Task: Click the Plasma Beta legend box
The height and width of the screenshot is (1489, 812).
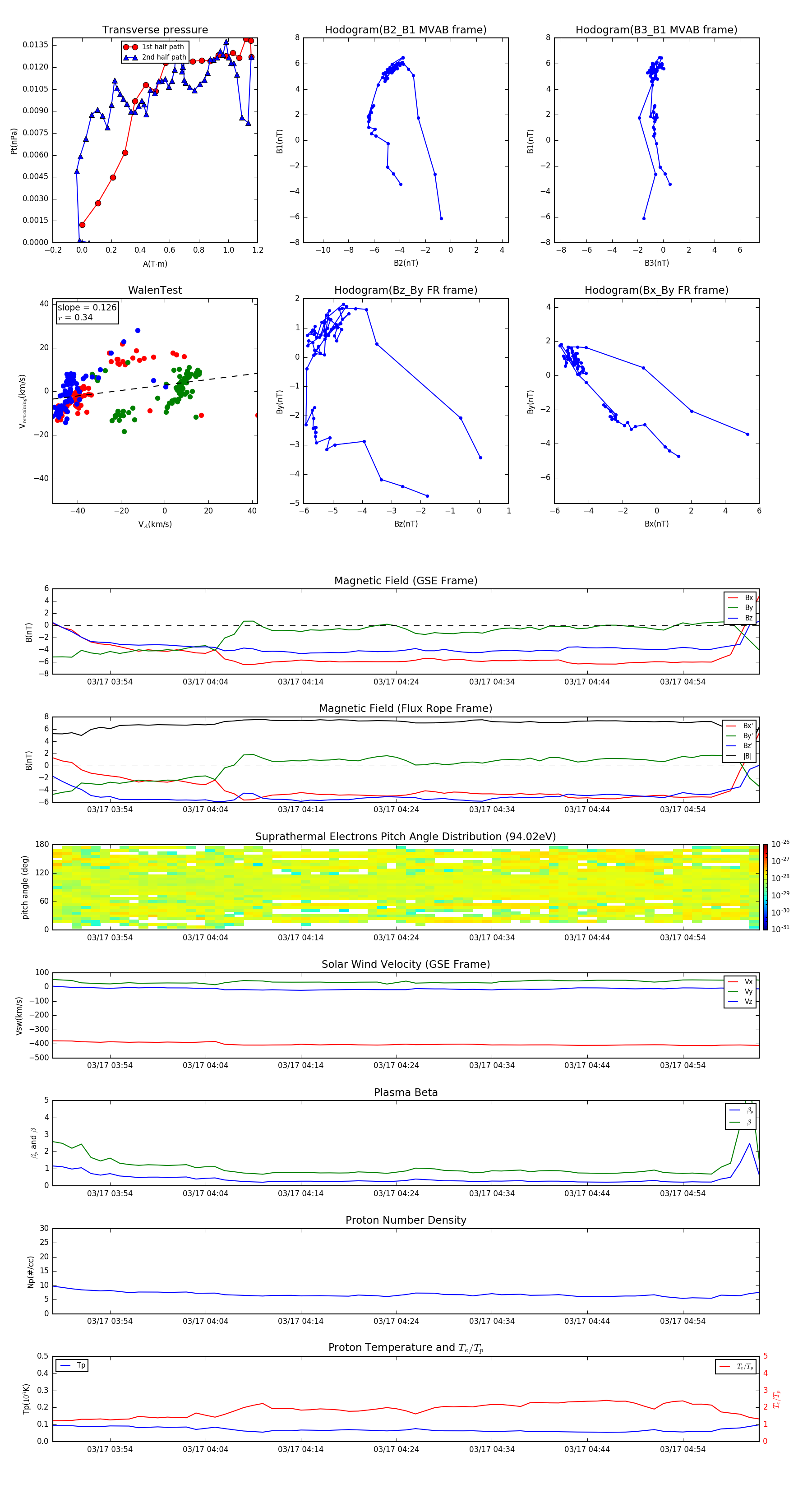Action: [740, 1115]
